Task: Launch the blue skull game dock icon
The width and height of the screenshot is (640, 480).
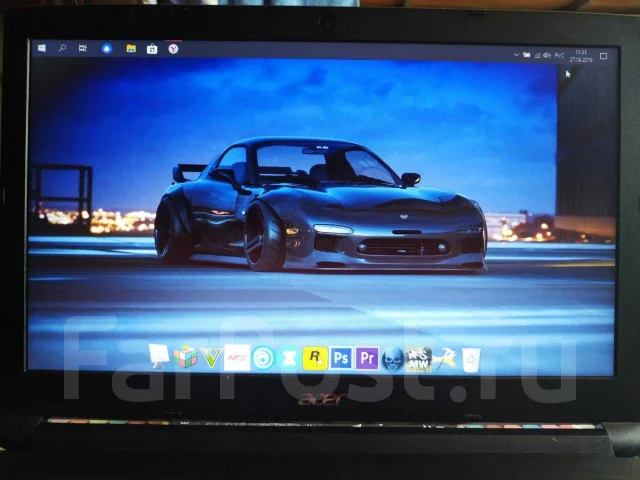Action: [393, 360]
